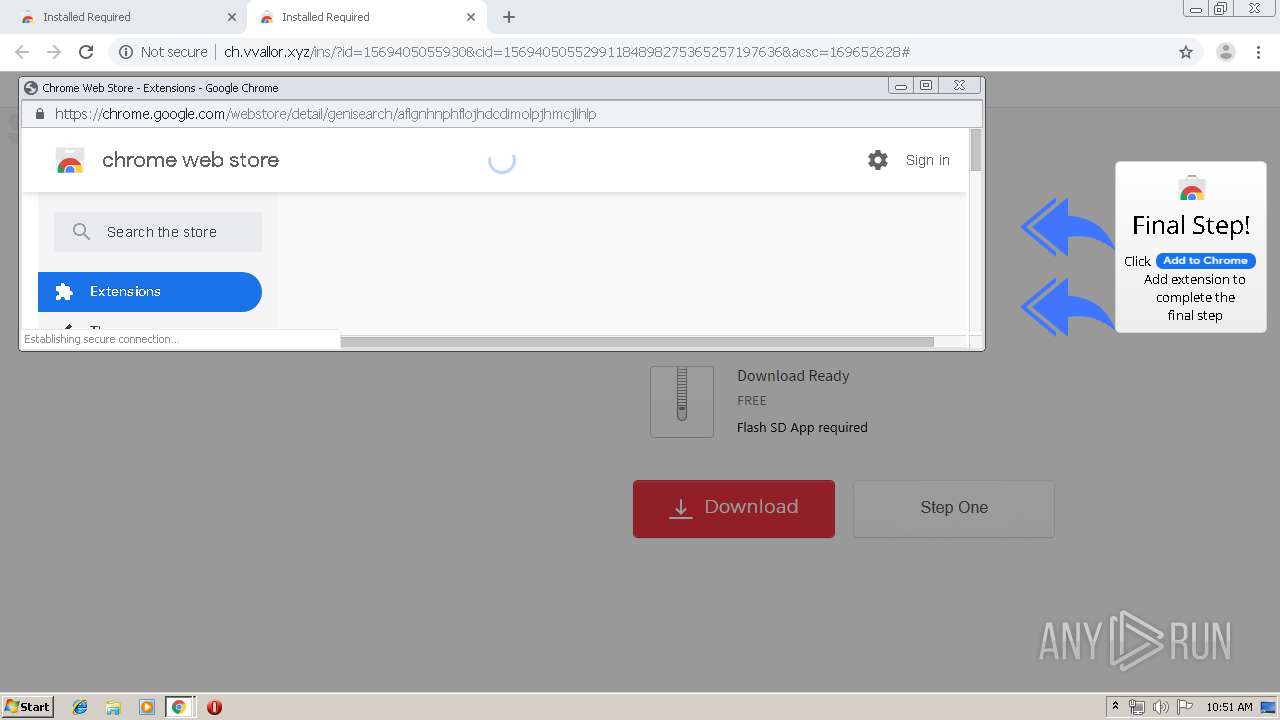Open the media player taskbar icon

(x=147, y=707)
